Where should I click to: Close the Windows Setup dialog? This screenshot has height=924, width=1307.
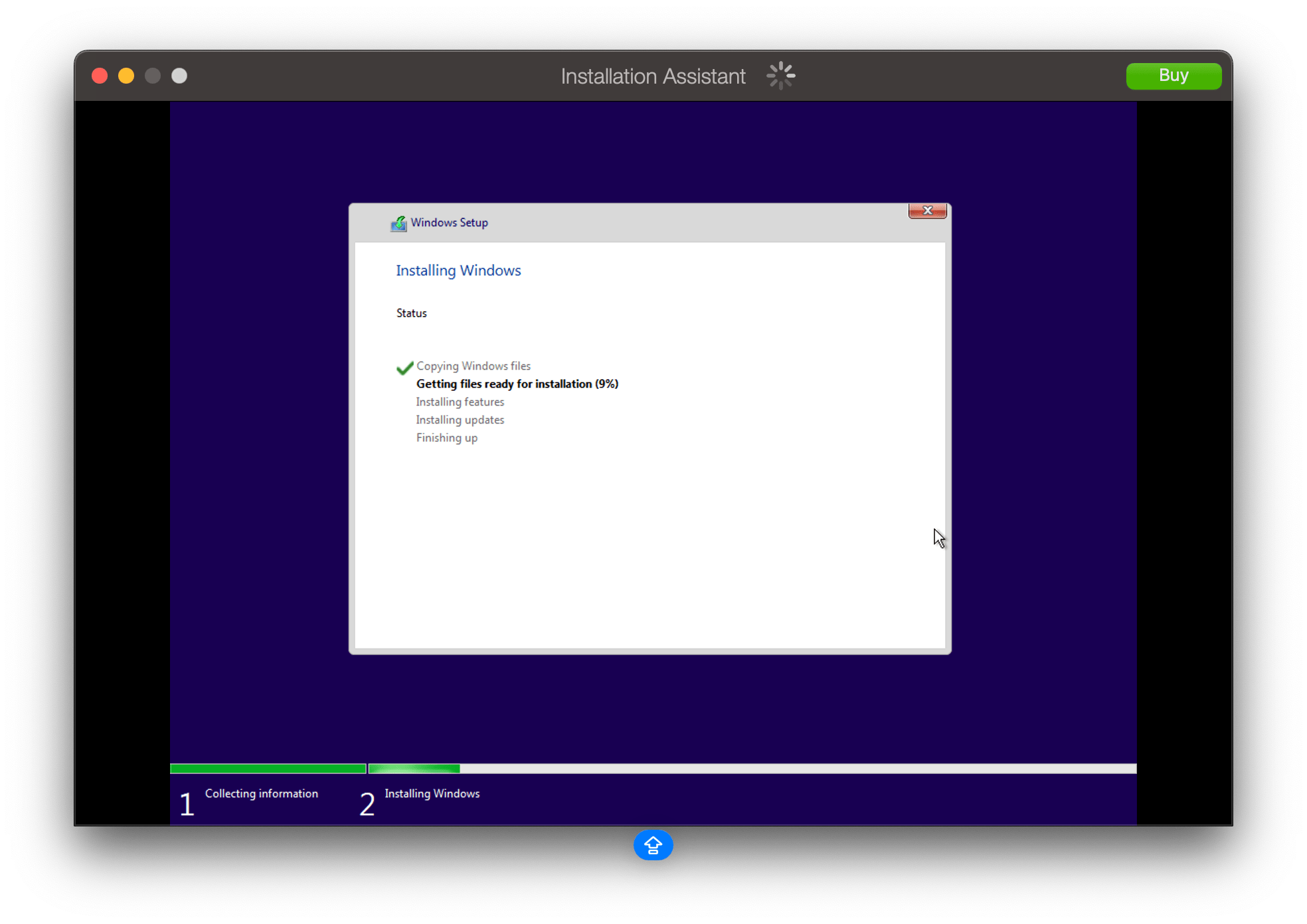point(927,210)
